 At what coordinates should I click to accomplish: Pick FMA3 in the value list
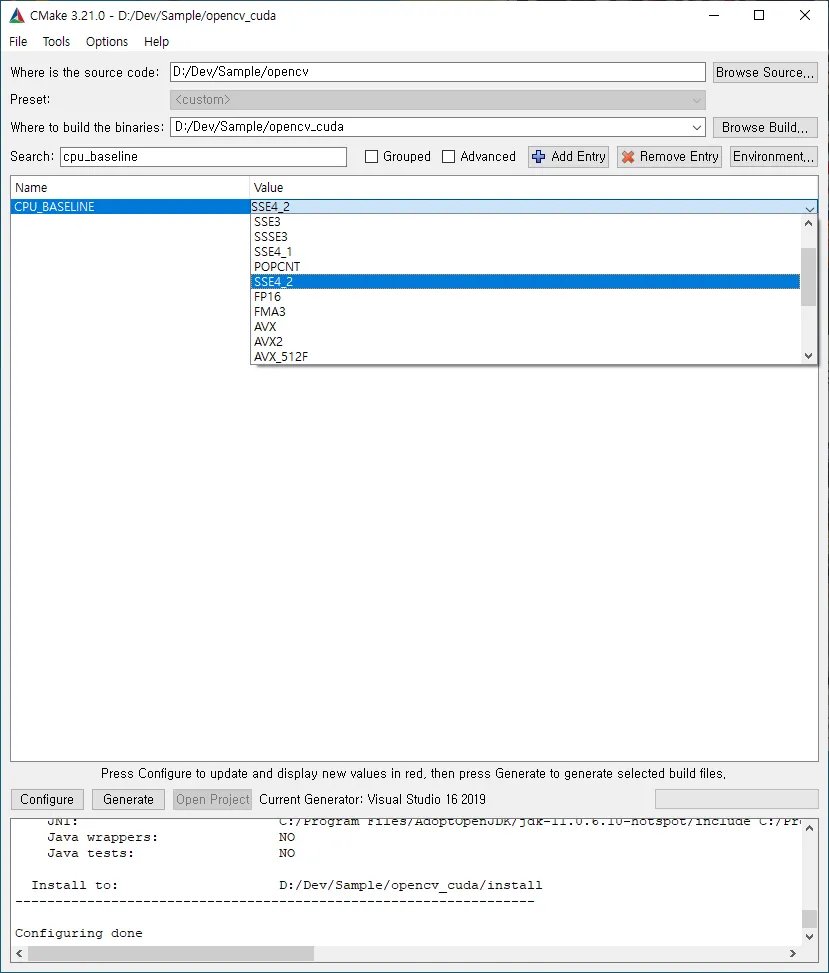525,312
